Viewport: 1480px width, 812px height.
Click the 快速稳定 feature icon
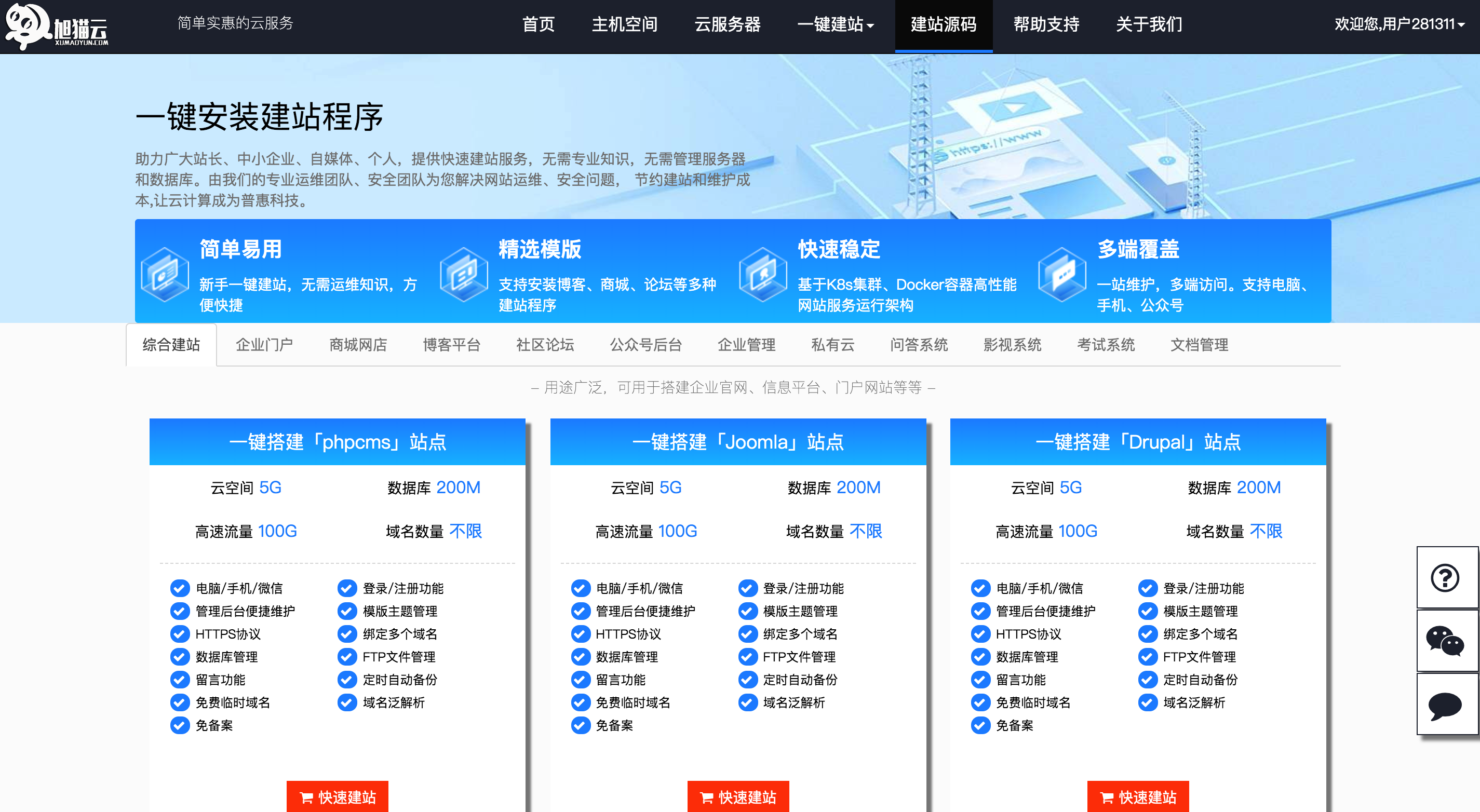[762, 275]
